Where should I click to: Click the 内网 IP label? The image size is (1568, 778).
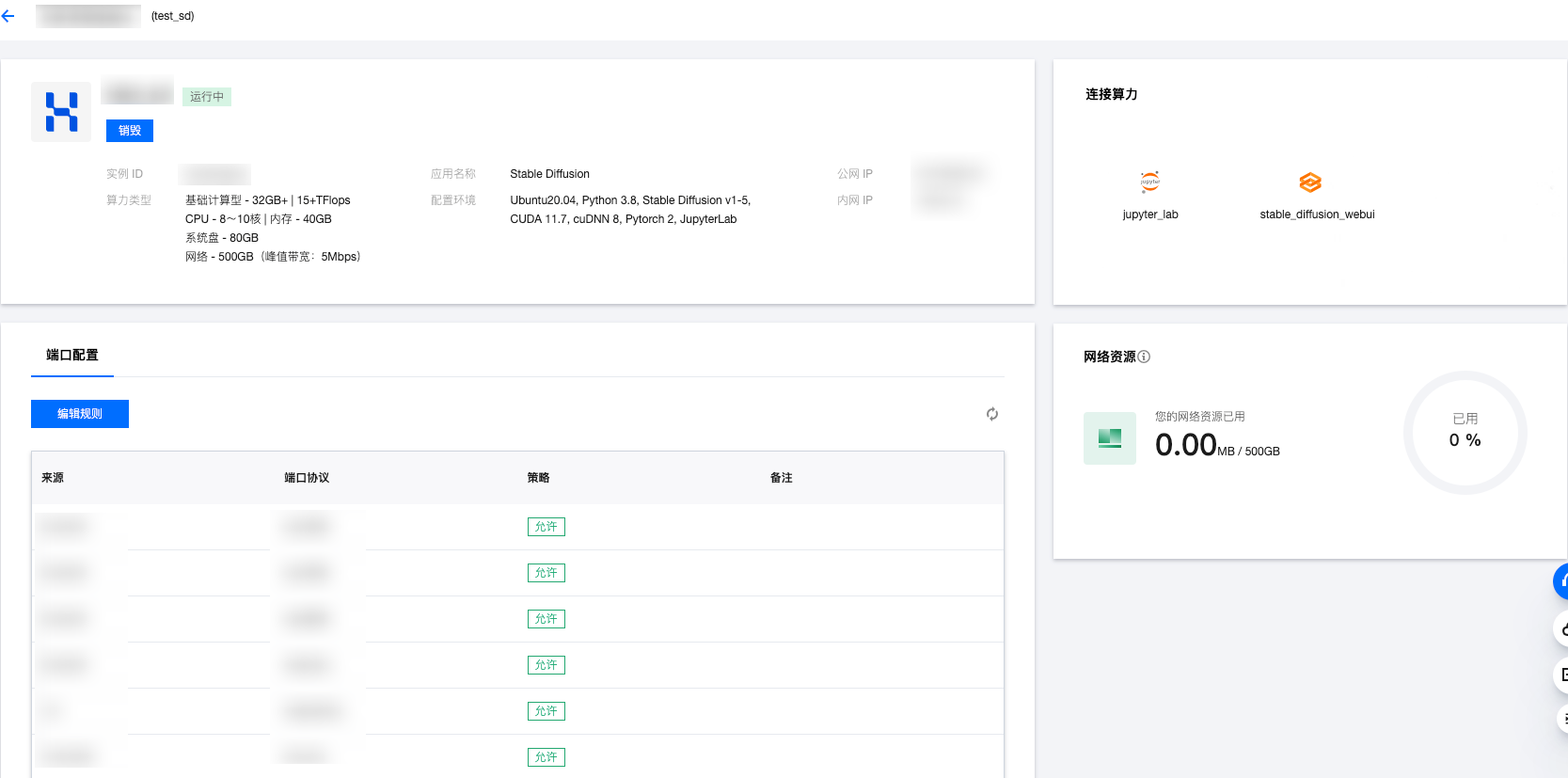pos(855,200)
